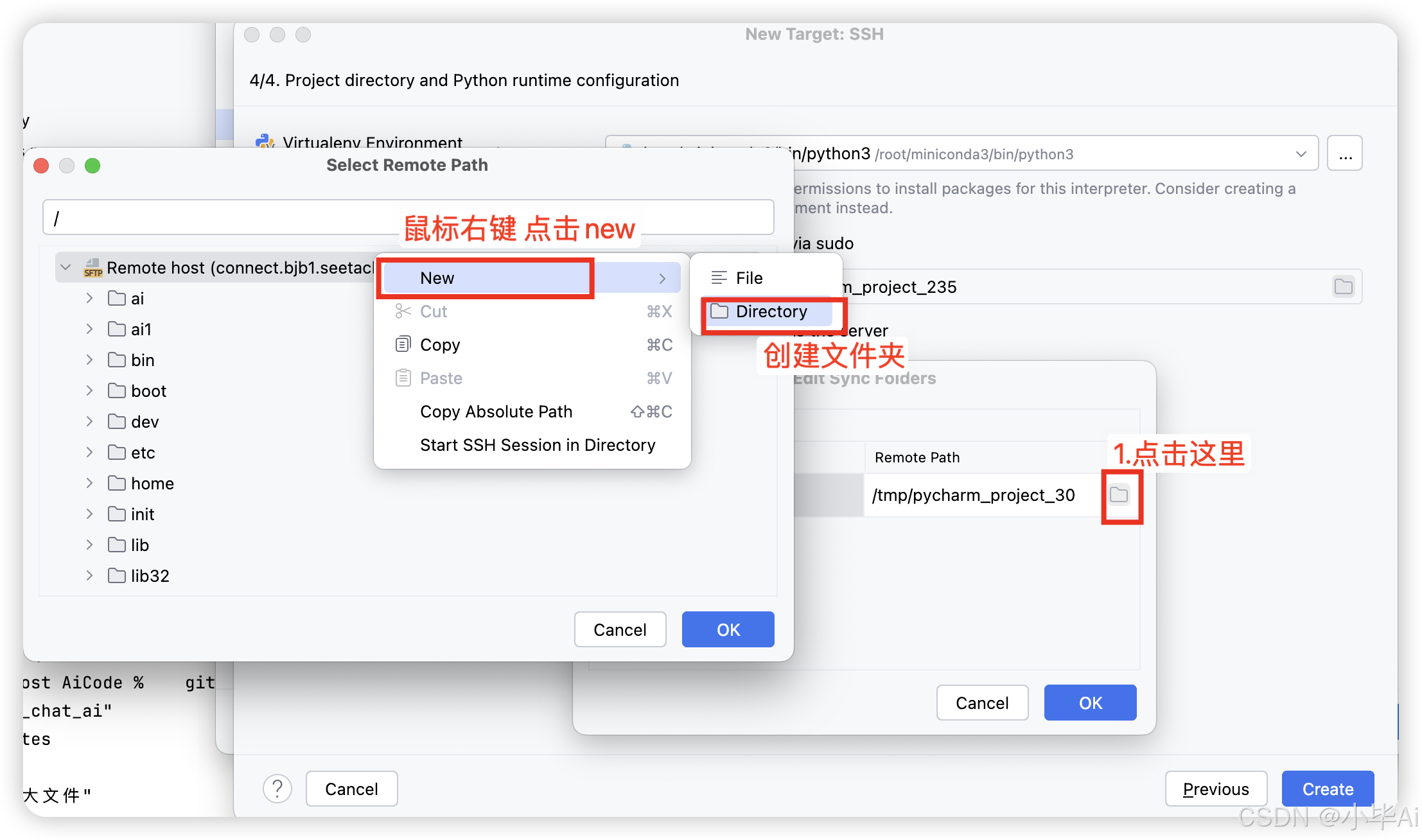Click the ellipsis button next to interpreter
The width and height of the screenshot is (1422, 840).
[x=1345, y=154]
